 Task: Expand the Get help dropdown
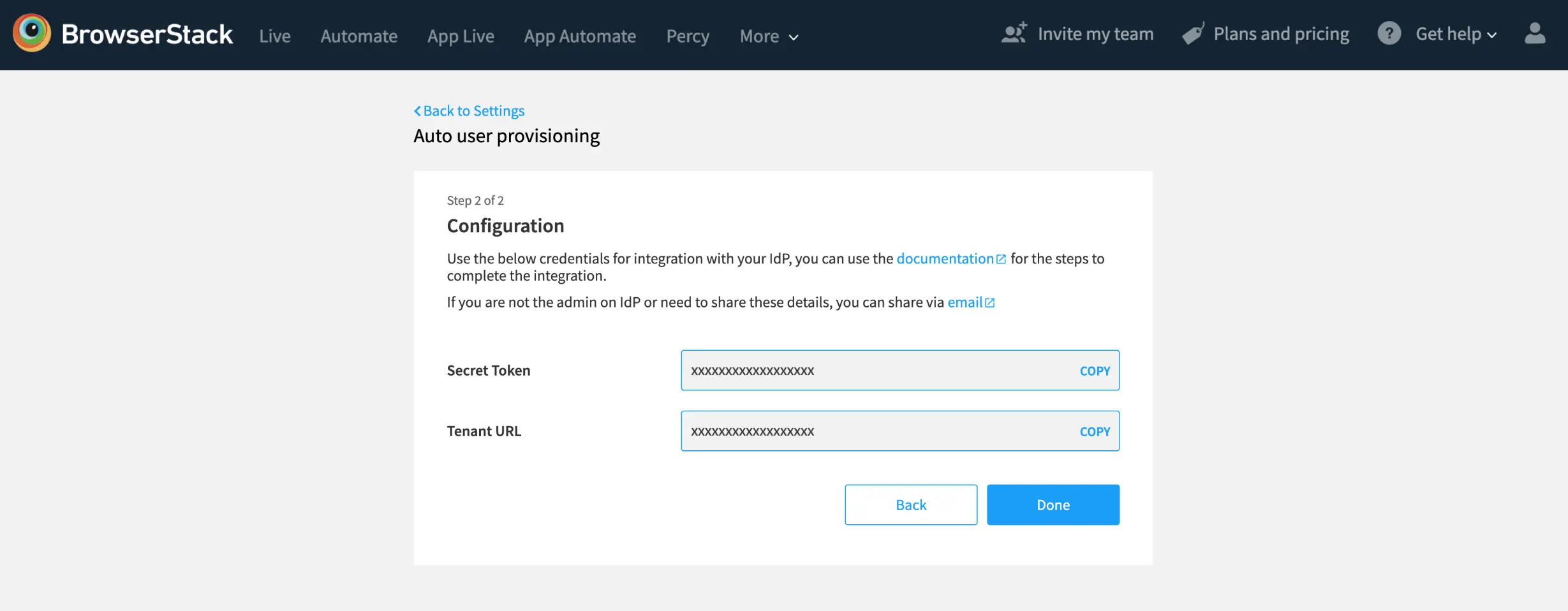click(x=1456, y=34)
